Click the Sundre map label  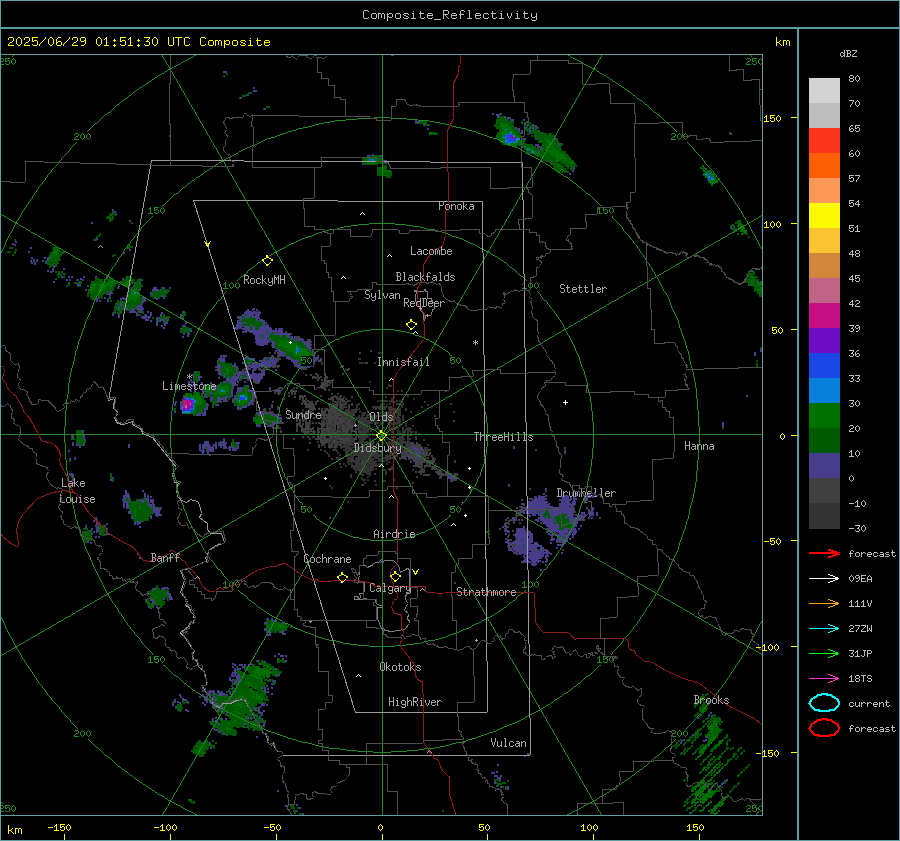click(x=303, y=414)
